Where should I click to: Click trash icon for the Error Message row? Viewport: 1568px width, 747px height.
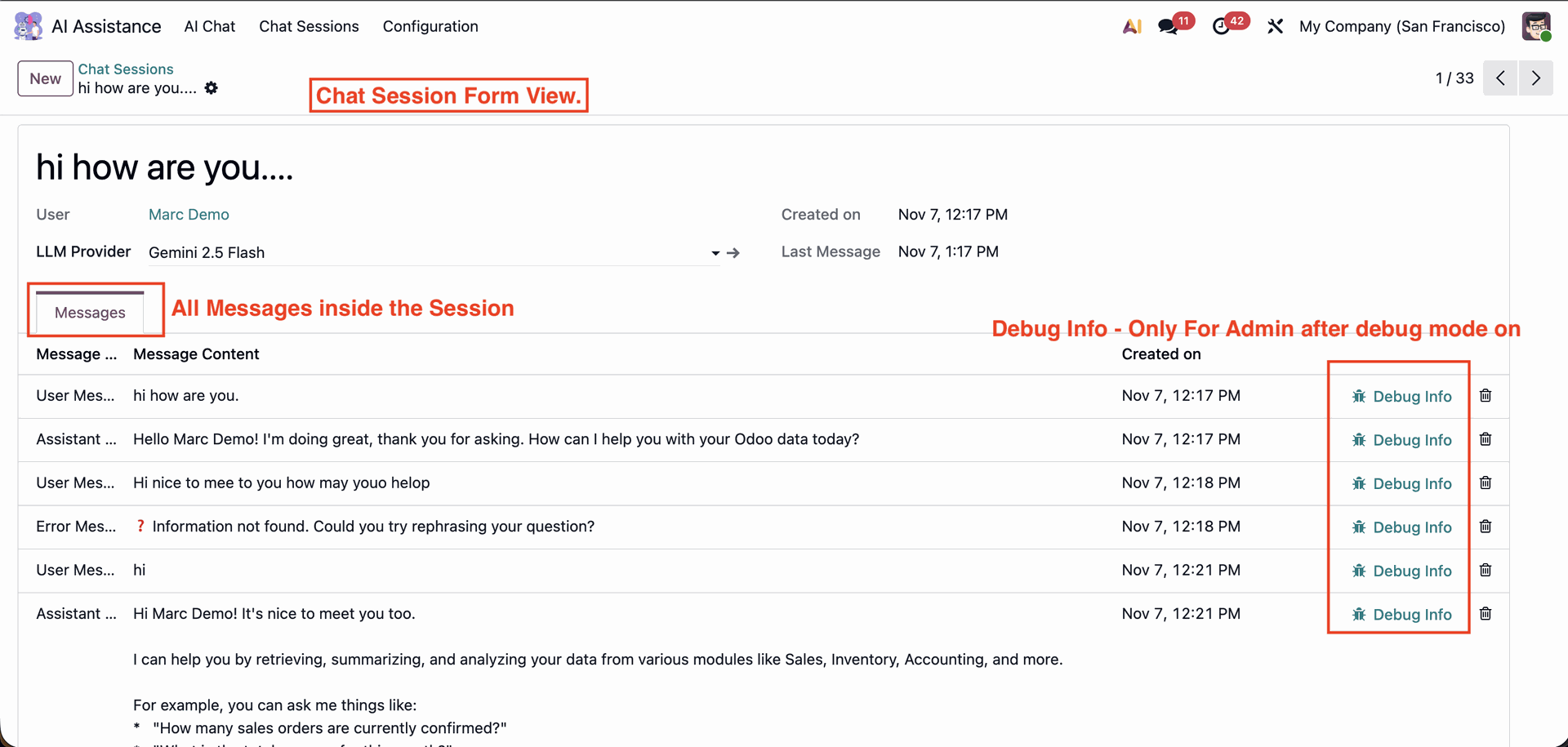coord(1486,527)
